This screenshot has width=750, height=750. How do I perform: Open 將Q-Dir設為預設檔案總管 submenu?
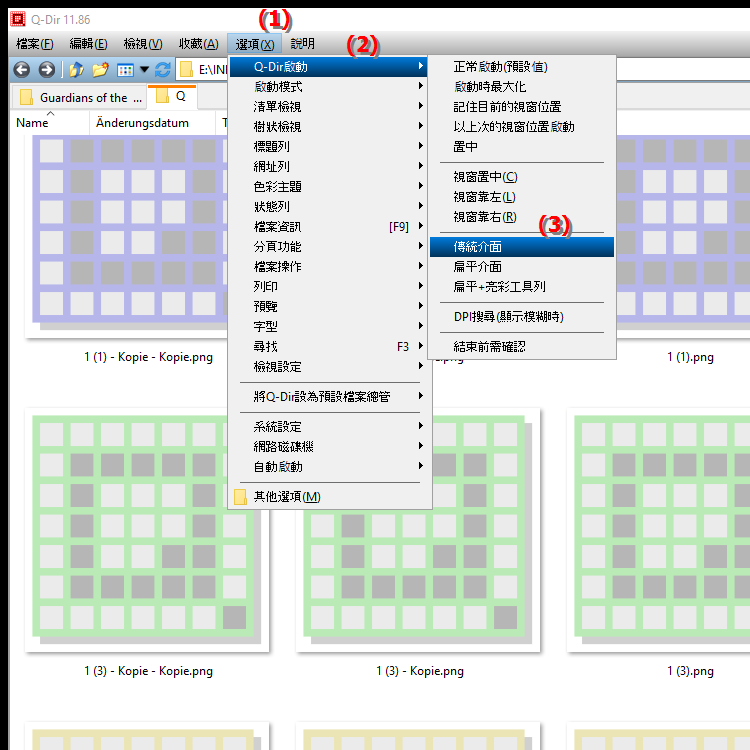click(x=329, y=397)
